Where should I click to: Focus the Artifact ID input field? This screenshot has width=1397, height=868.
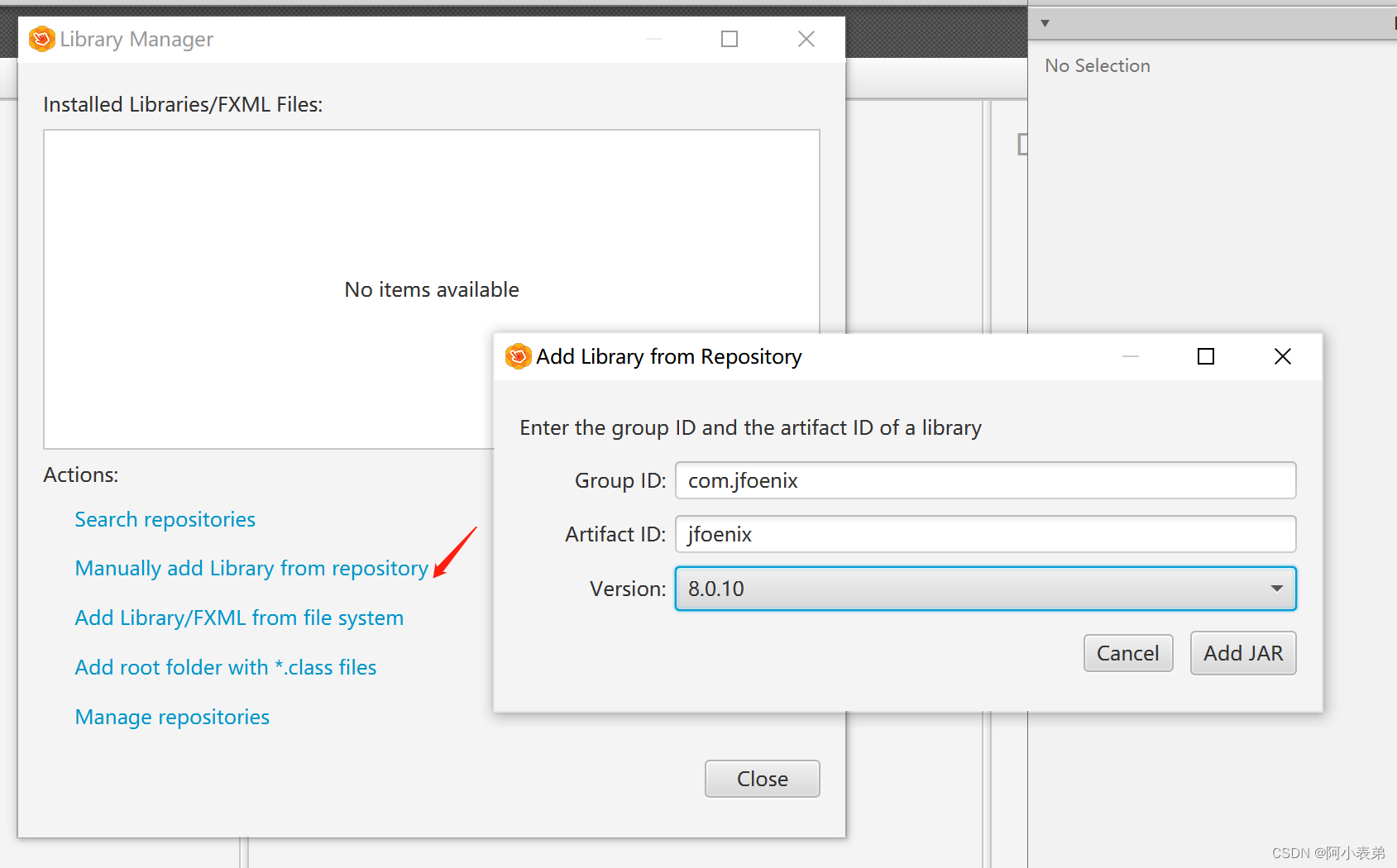[985, 534]
